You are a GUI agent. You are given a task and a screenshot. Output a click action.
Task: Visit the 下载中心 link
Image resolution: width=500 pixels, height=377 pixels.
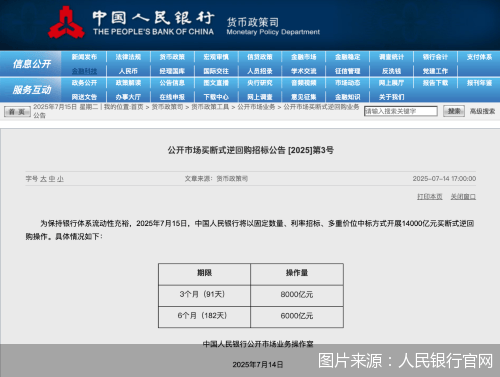216,97
